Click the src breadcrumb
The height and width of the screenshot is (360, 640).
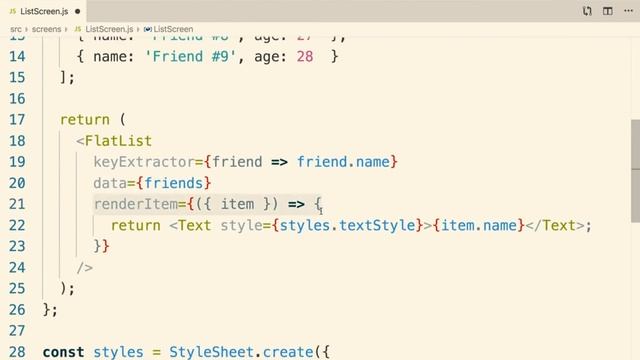click(x=16, y=29)
